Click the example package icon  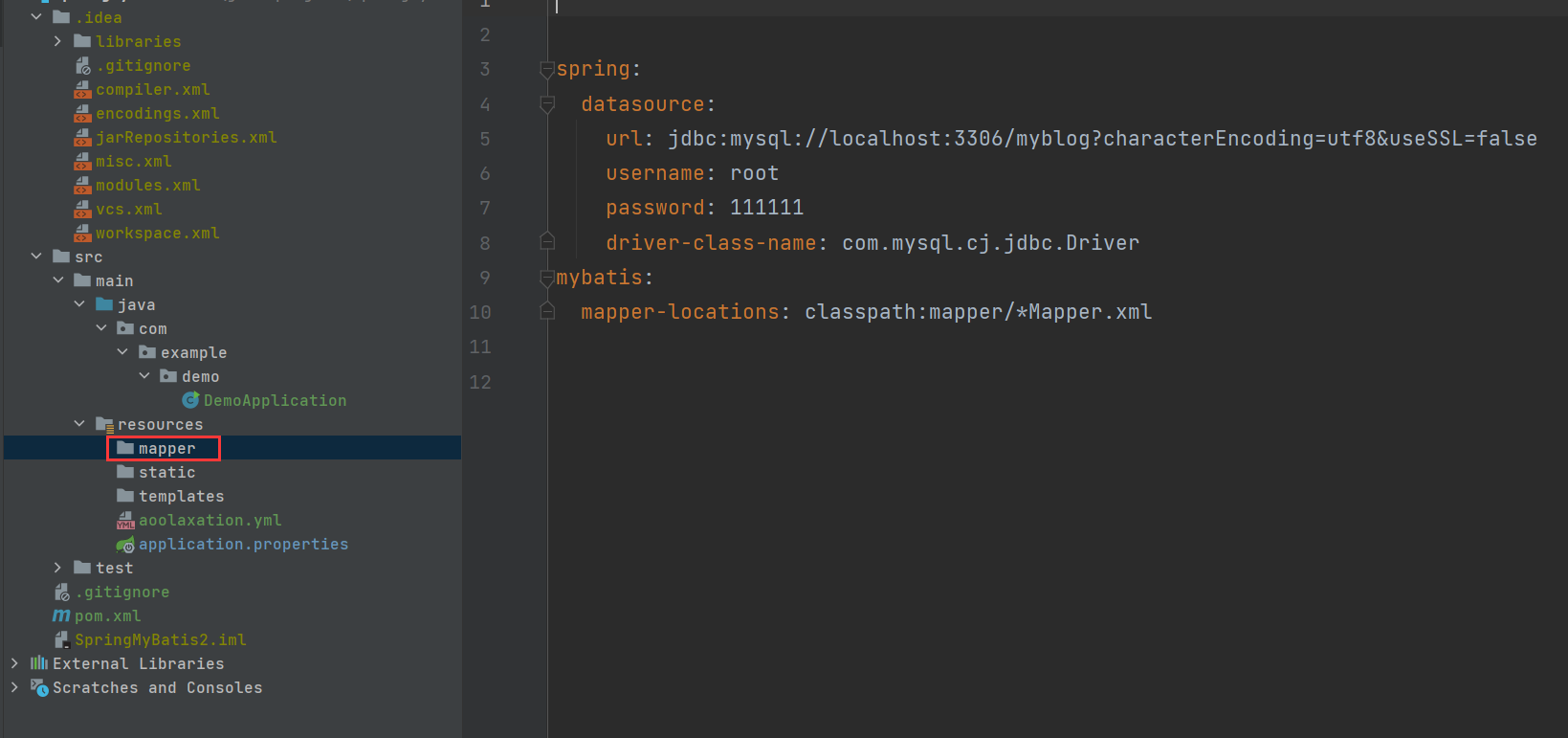(147, 352)
